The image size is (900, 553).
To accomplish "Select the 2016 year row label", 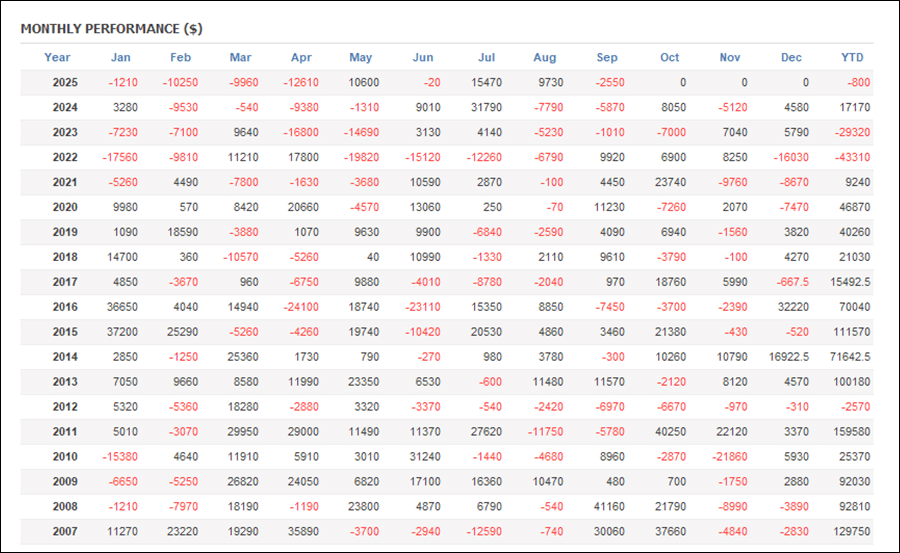I will coord(66,307).
